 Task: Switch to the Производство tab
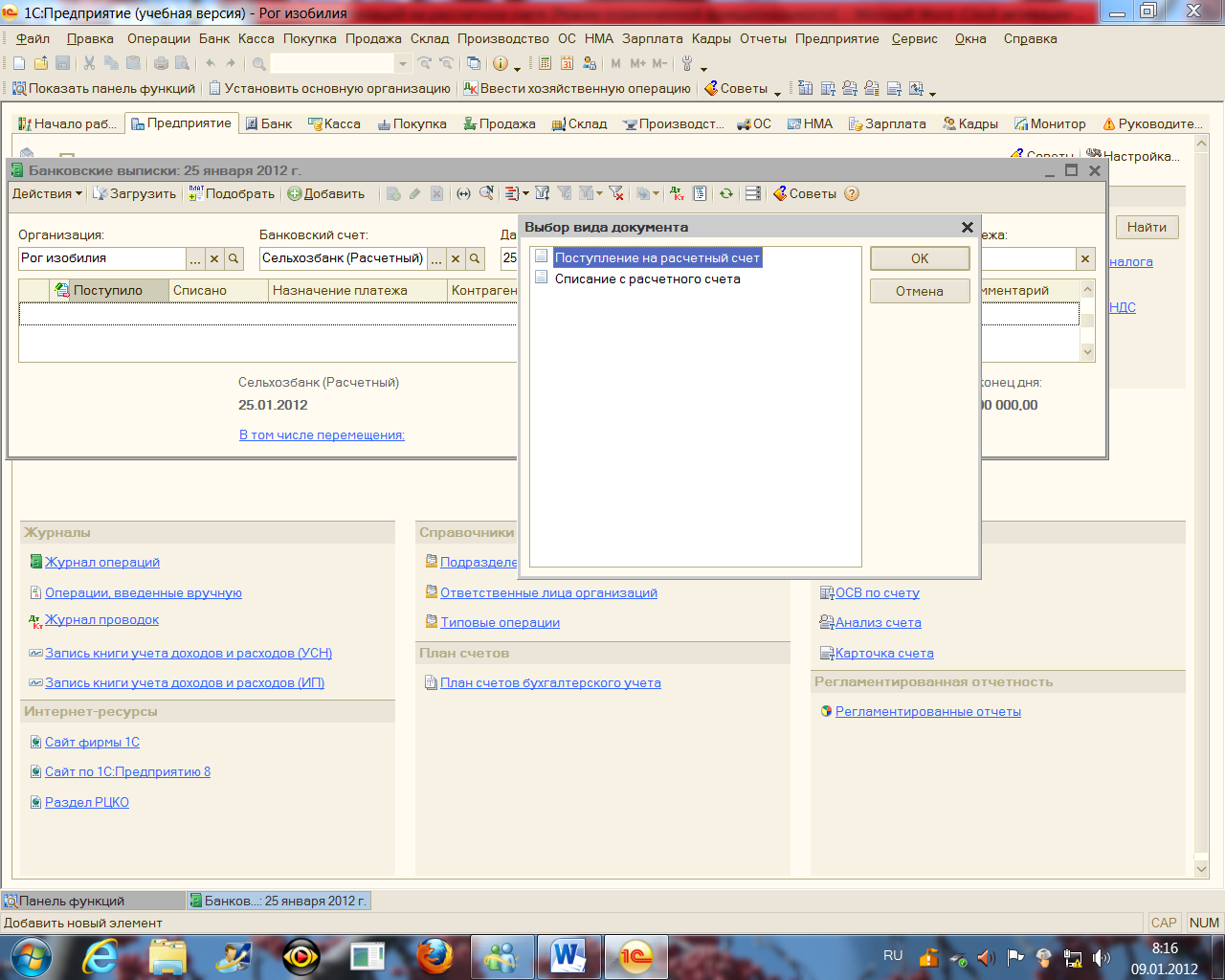(674, 123)
